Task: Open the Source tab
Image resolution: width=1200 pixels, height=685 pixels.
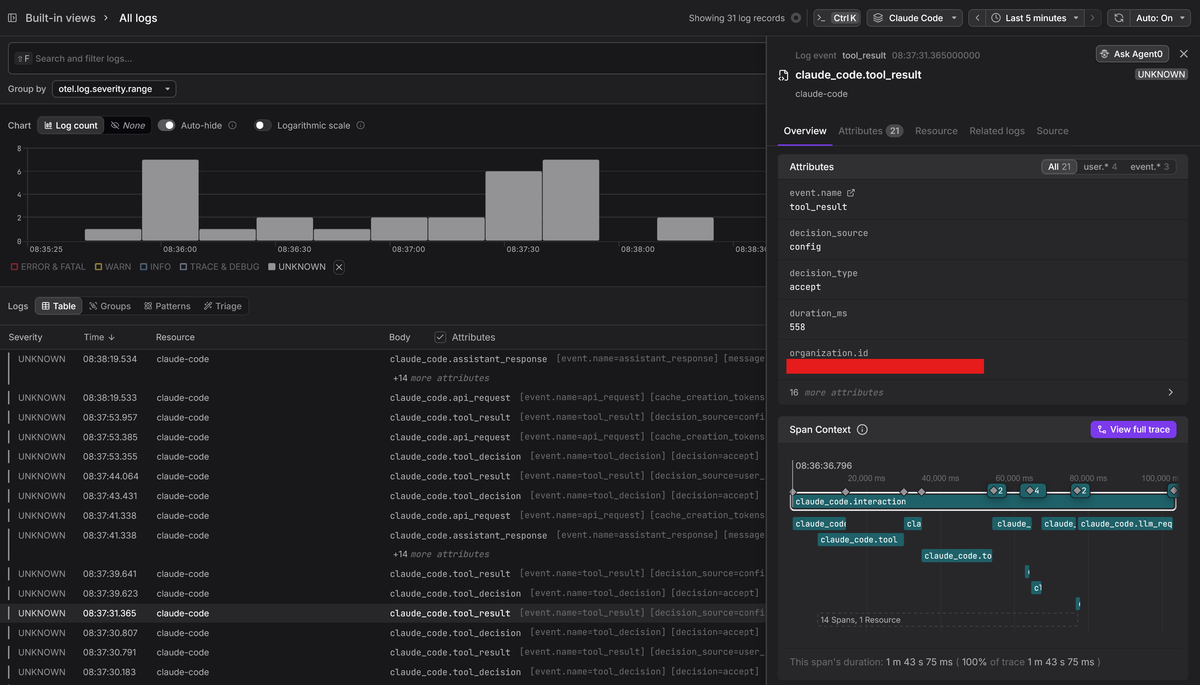Action: [1052, 131]
